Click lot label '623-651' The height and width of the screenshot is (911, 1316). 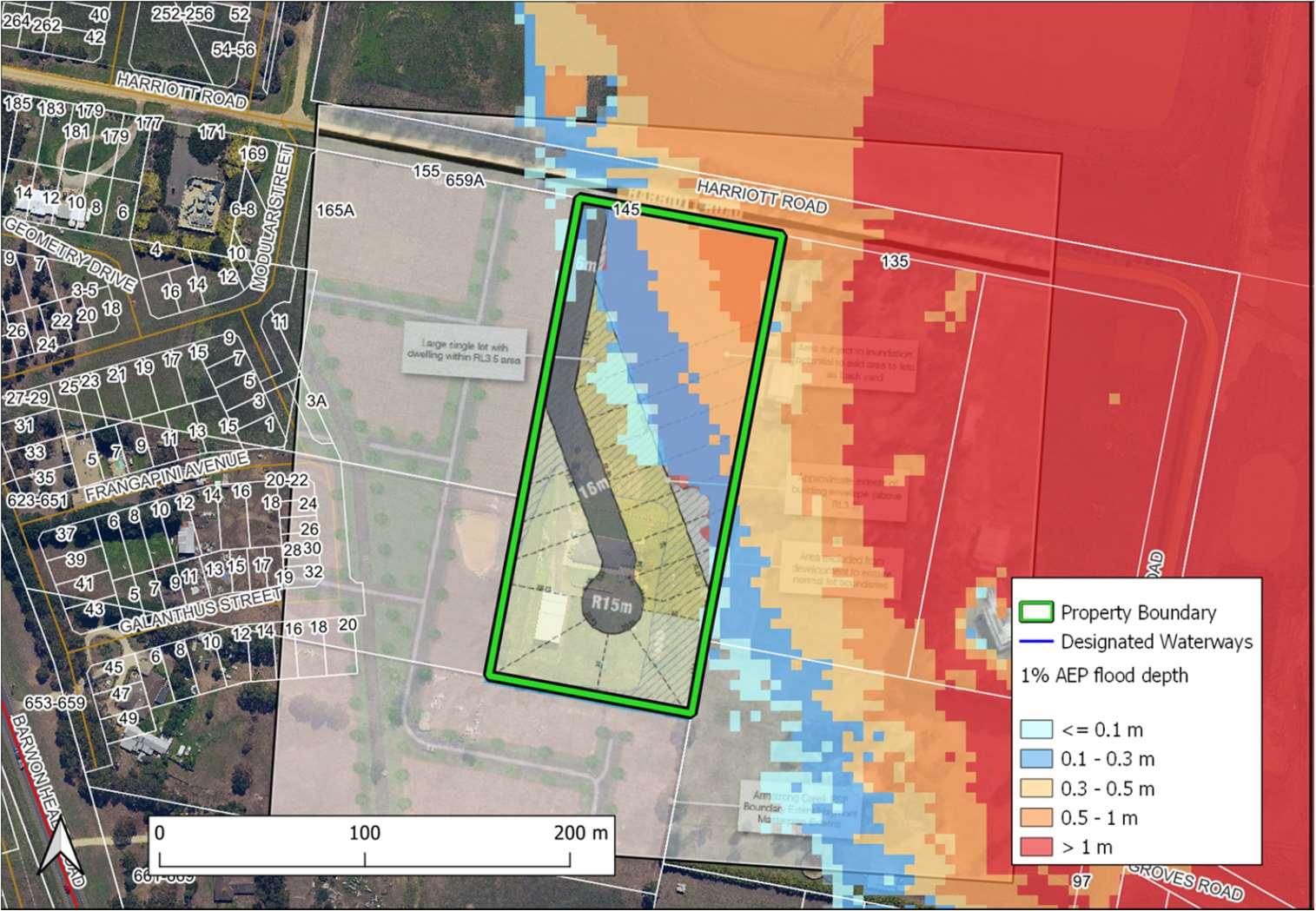tap(39, 501)
